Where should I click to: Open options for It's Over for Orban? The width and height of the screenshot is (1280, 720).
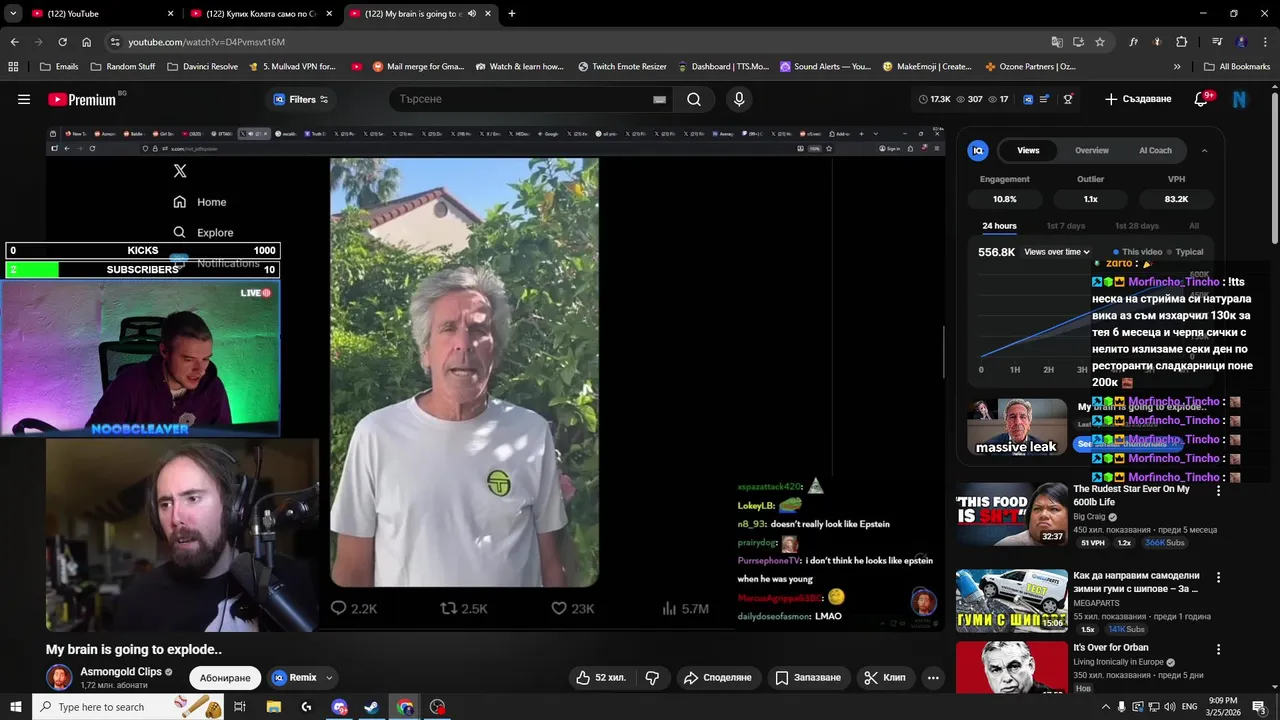[1218, 649]
